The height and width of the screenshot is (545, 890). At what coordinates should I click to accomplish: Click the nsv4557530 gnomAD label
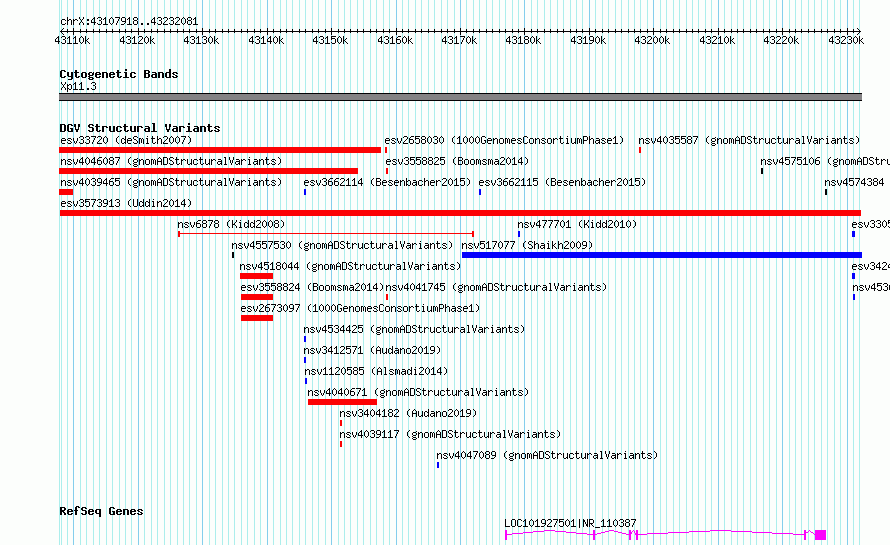click(342, 245)
